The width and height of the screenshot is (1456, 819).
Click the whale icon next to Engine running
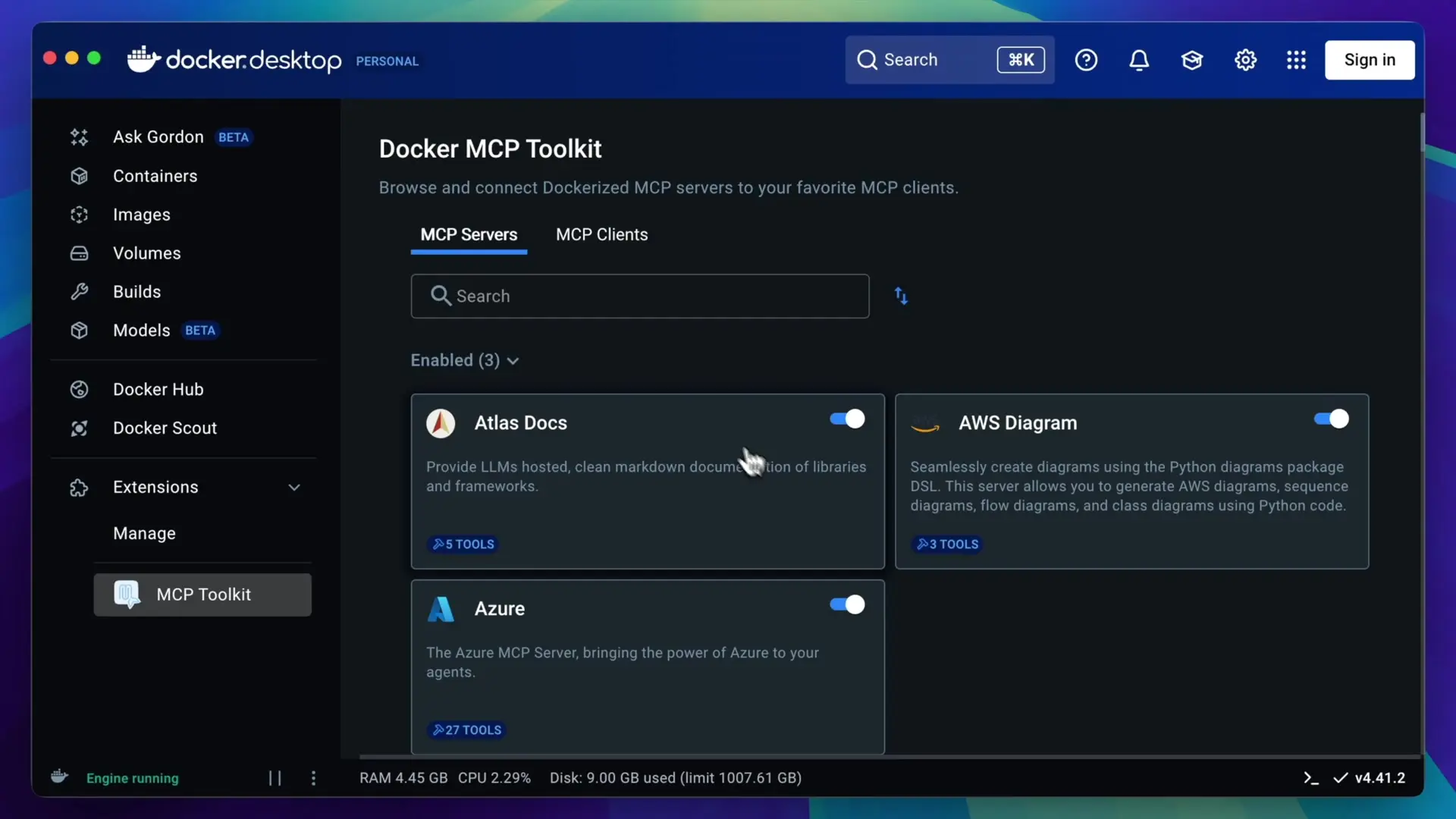coord(59,777)
